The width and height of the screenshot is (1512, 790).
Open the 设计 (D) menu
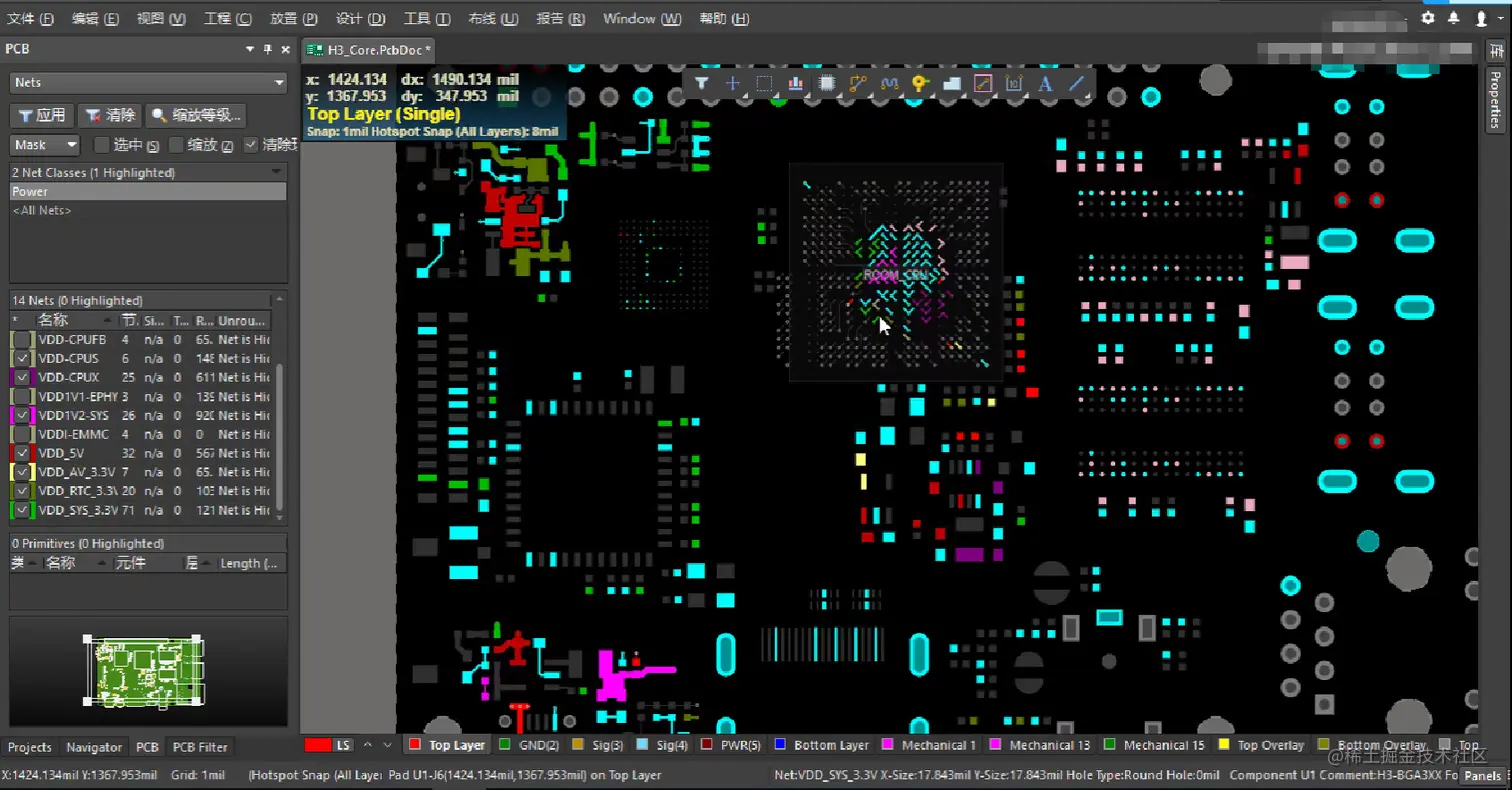point(361,18)
